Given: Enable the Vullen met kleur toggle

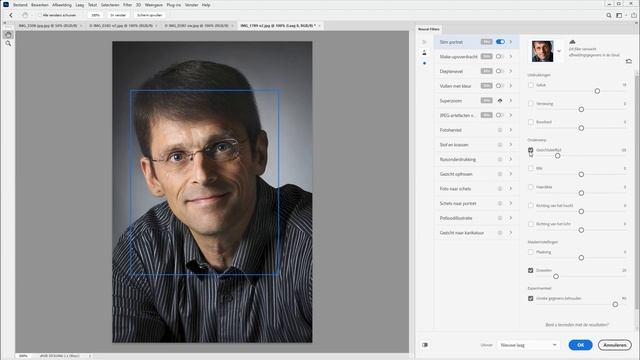Looking at the screenshot, I should coord(500,86).
